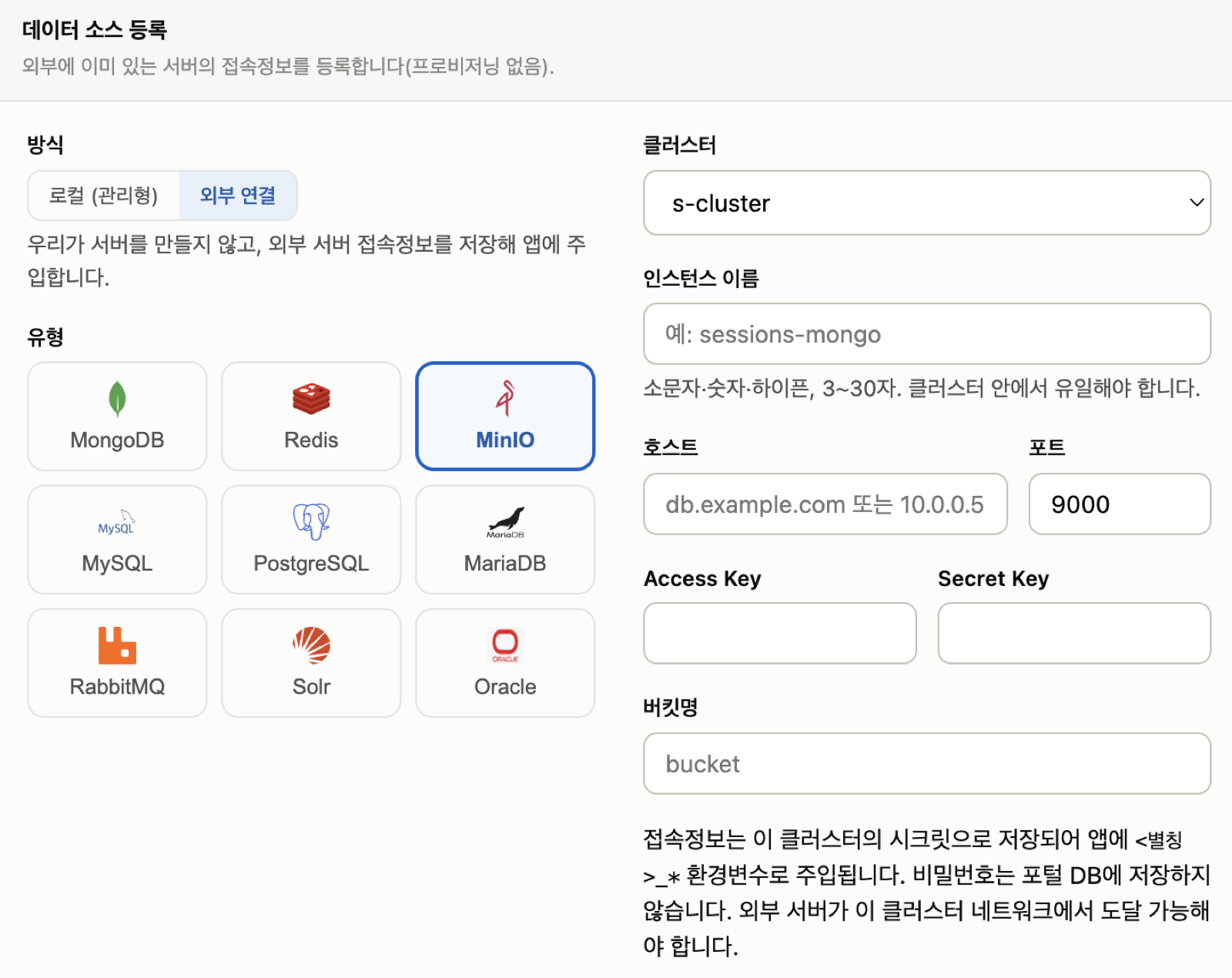Image resolution: width=1232 pixels, height=978 pixels.
Task: Click the Access Key label
Action: (702, 578)
